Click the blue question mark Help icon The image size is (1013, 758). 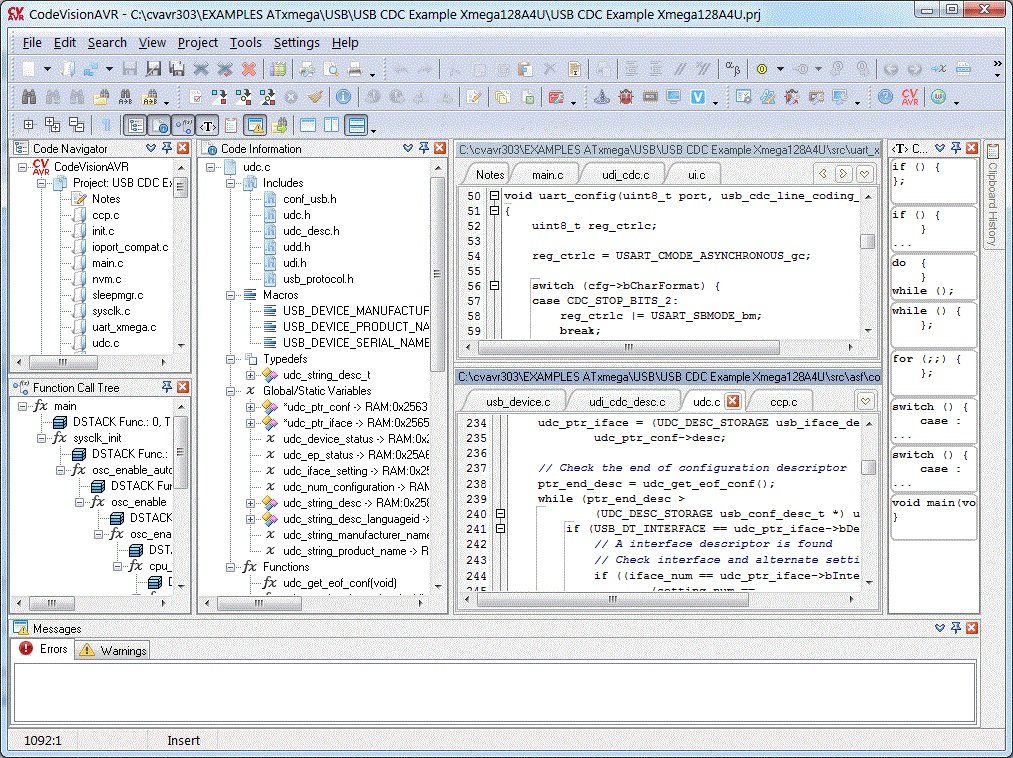click(x=885, y=97)
